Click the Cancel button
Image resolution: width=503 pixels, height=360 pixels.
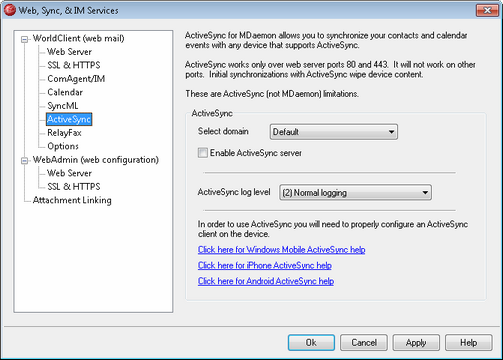pos(364,343)
